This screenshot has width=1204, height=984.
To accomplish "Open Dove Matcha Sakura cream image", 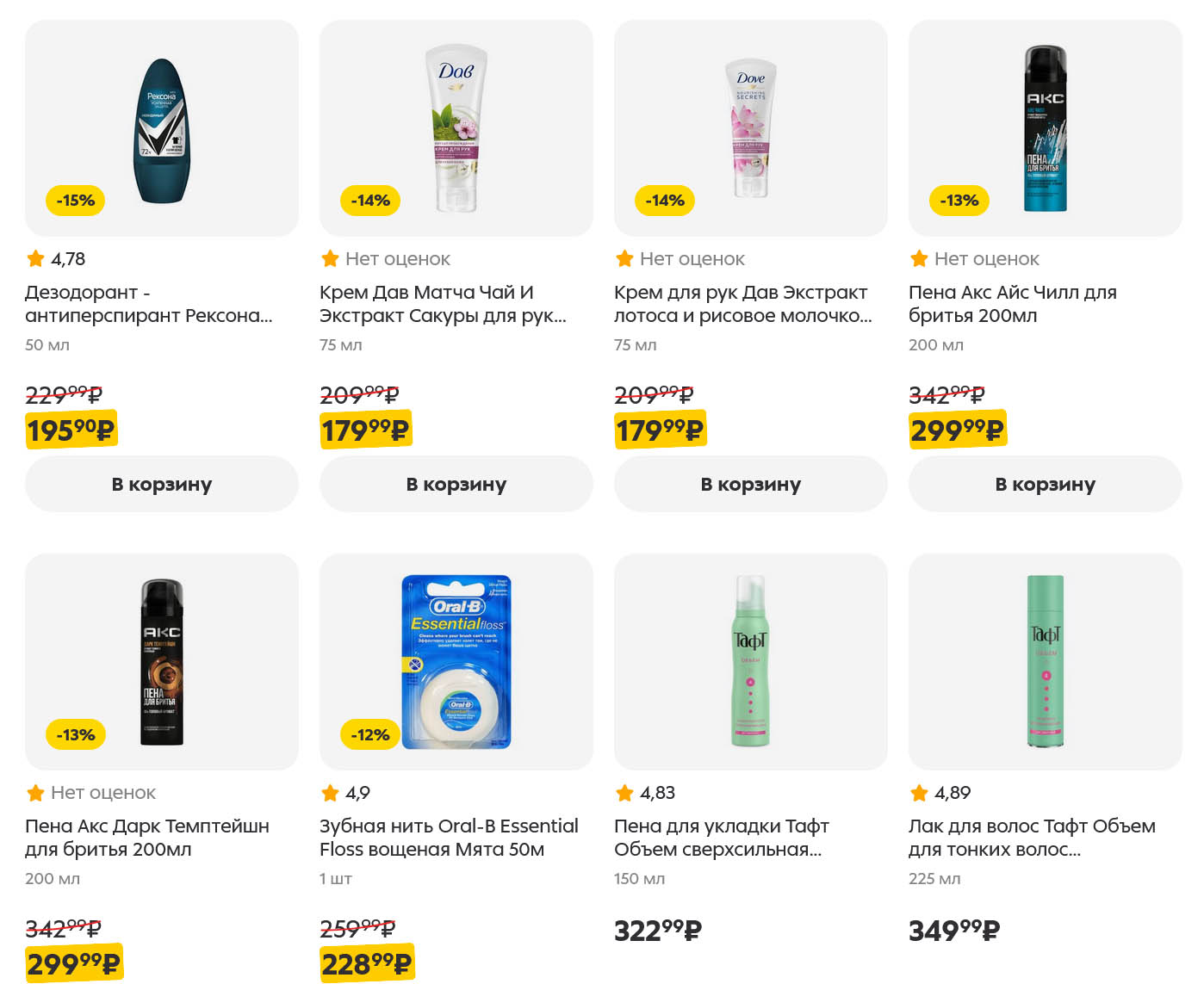I will 456,129.
